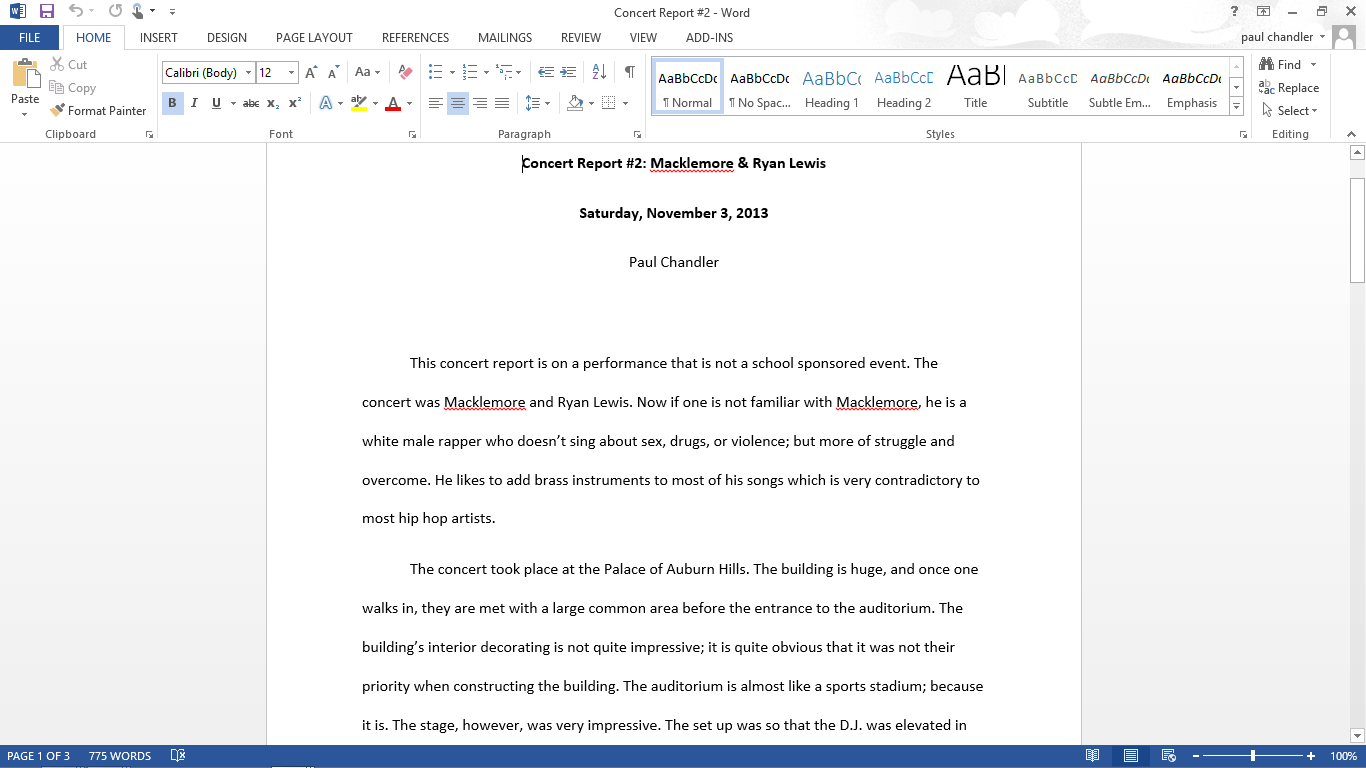Open the font size dropdown
Image resolution: width=1366 pixels, height=768 pixels.
(x=292, y=73)
